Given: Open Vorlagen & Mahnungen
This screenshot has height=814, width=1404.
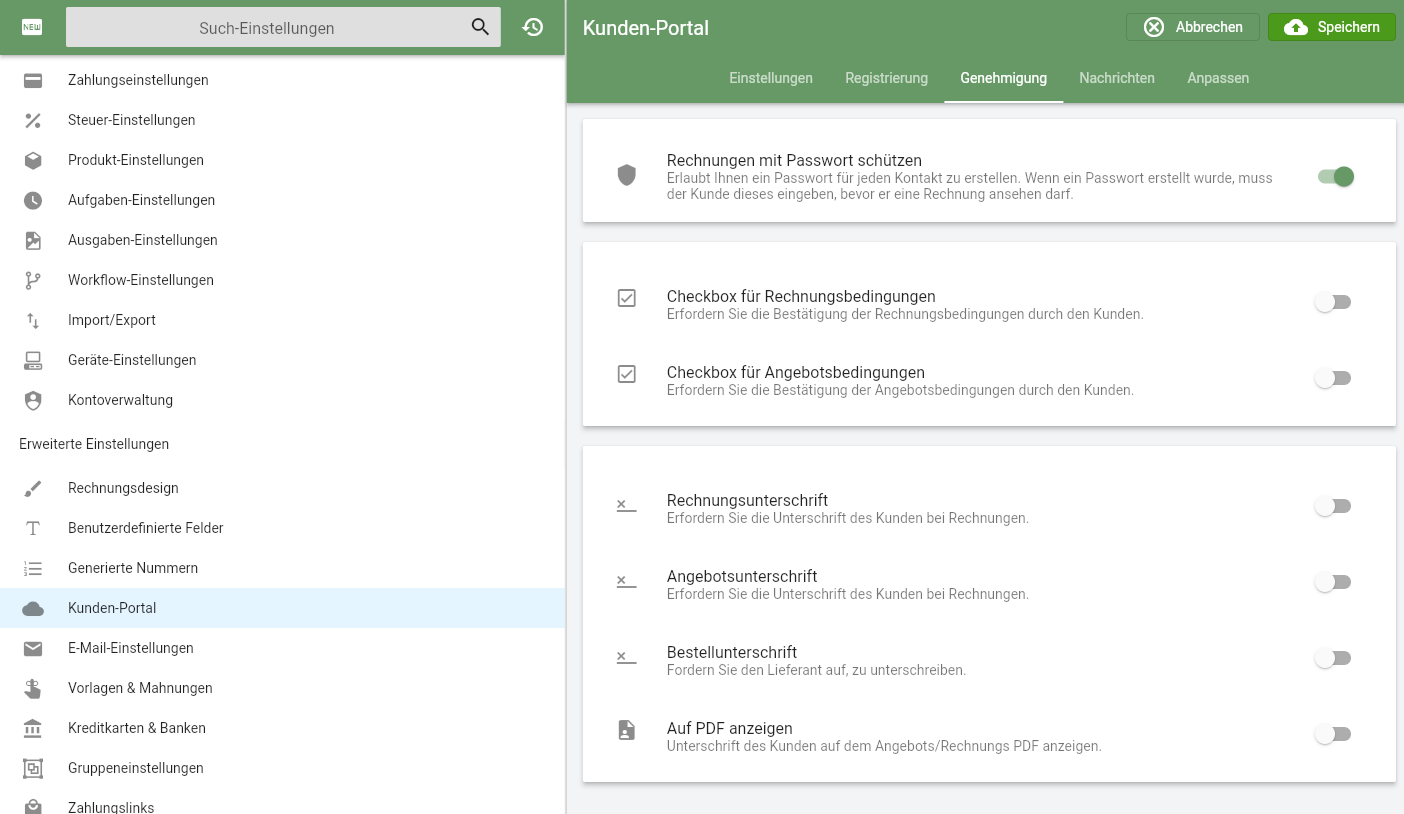Looking at the screenshot, I should coord(282,688).
